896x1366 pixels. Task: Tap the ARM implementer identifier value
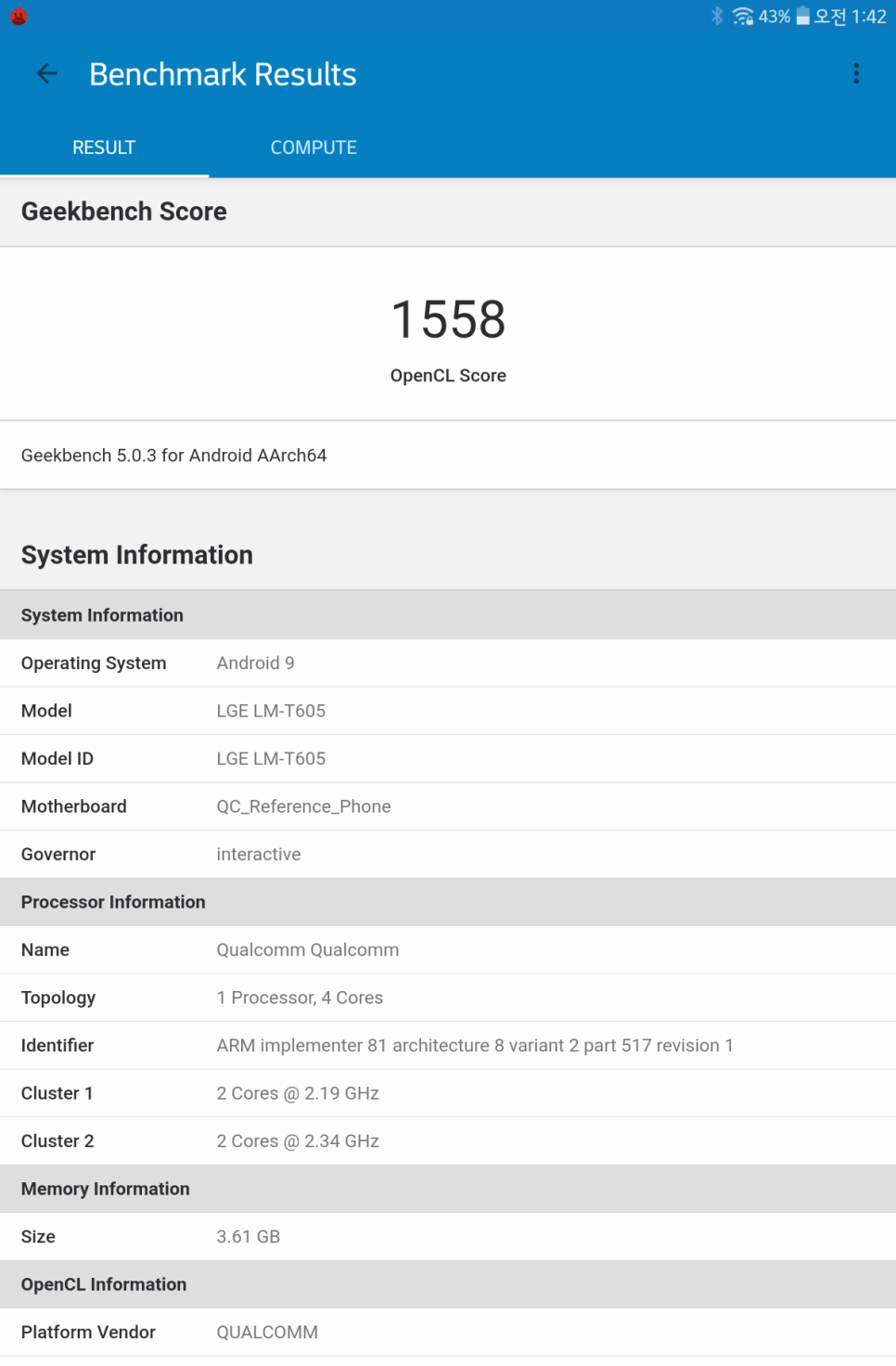tap(475, 1046)
